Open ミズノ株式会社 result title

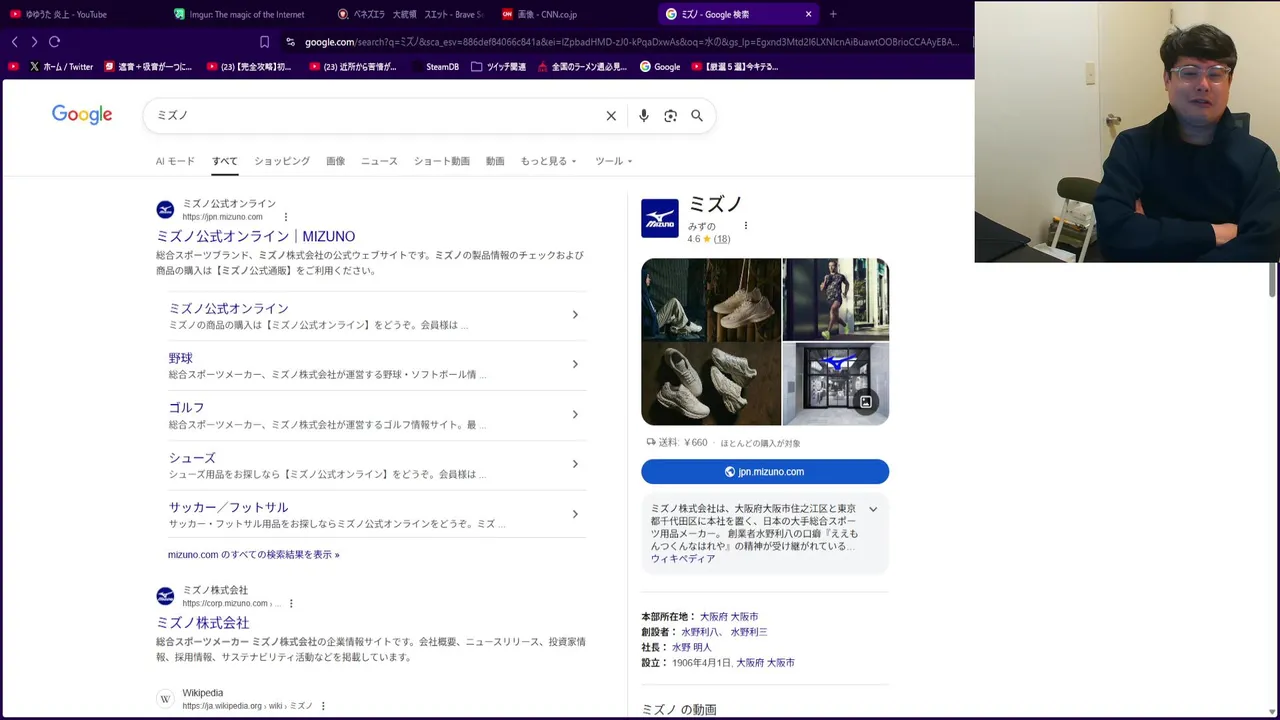tap(202, 622)
